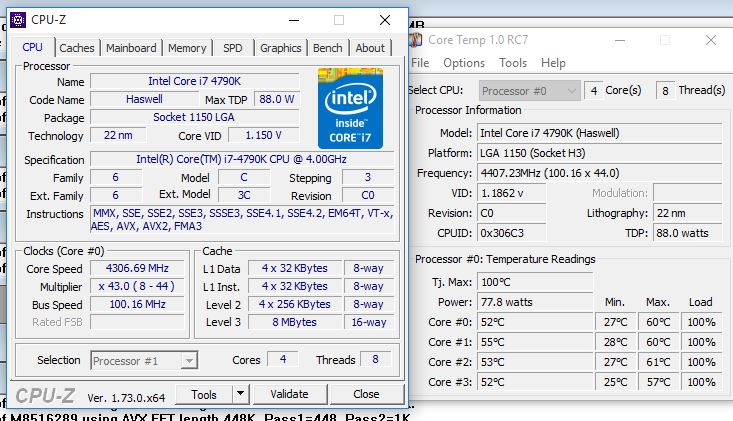The image size is (733, 421).
Task: Click the Core Temp threads count field 8
Action: coord(665,91)
